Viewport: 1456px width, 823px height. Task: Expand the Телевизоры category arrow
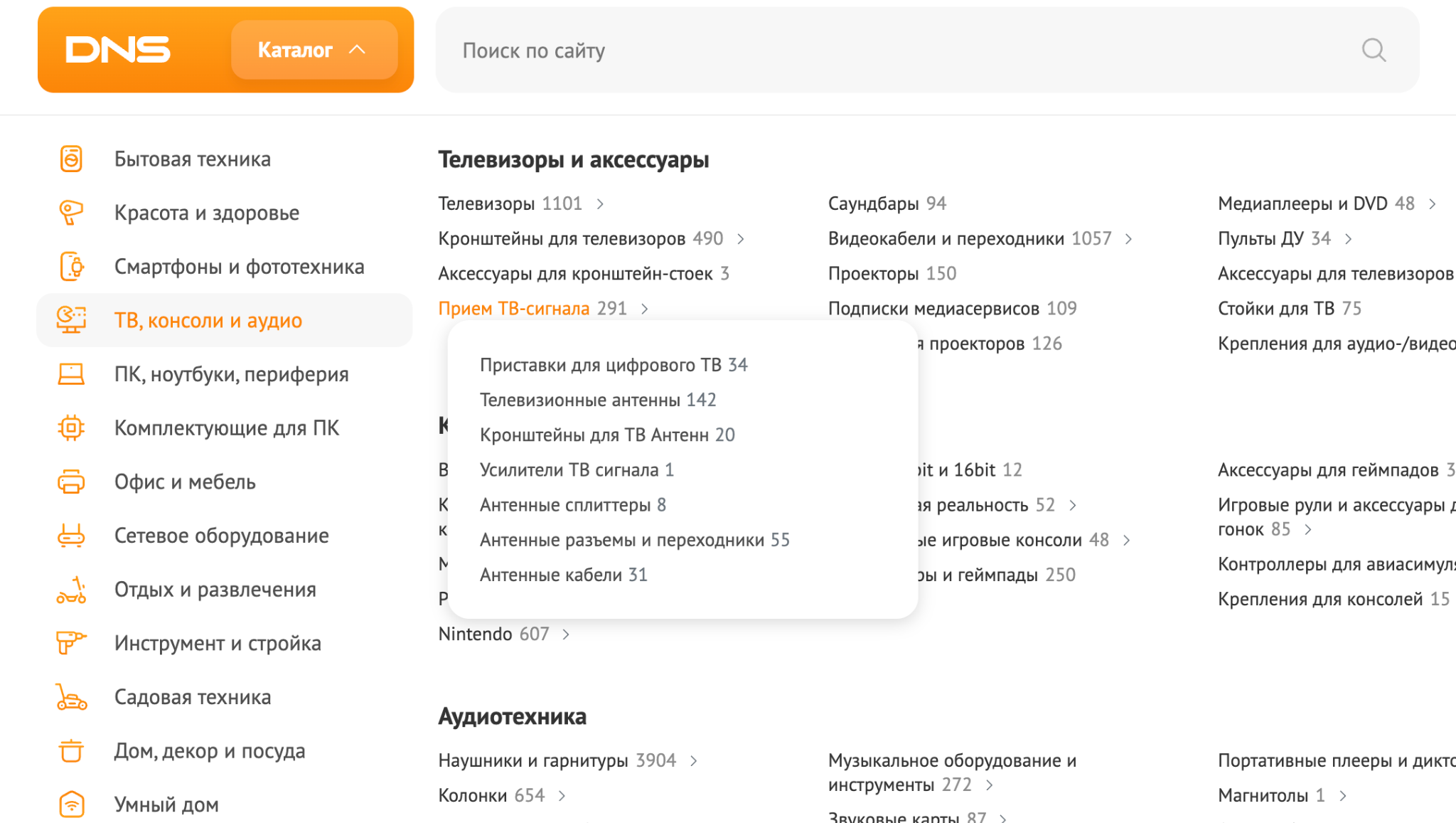pyautogui.click(x=601, y=203)
